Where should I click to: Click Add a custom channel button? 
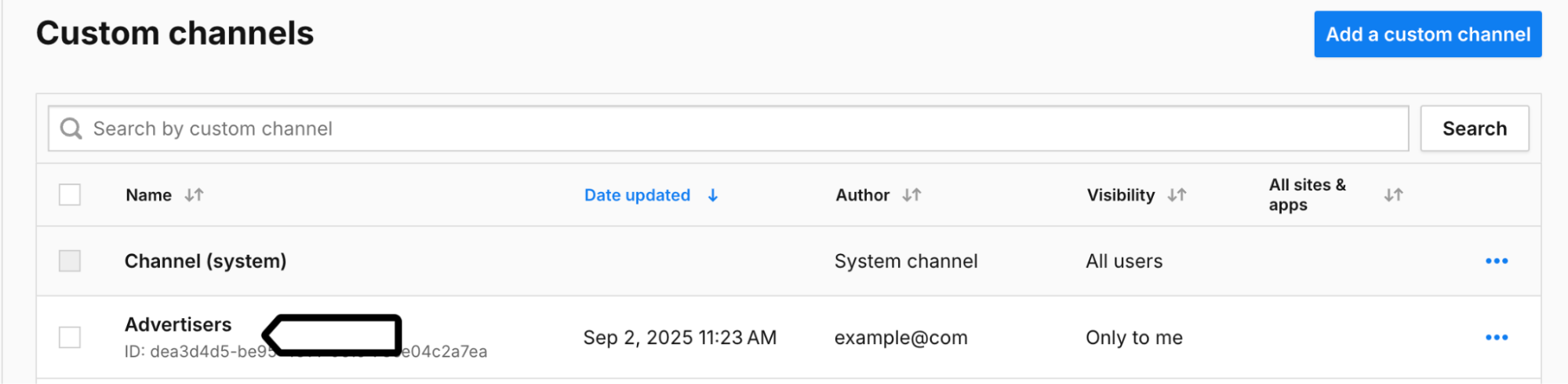[1427, 34]
